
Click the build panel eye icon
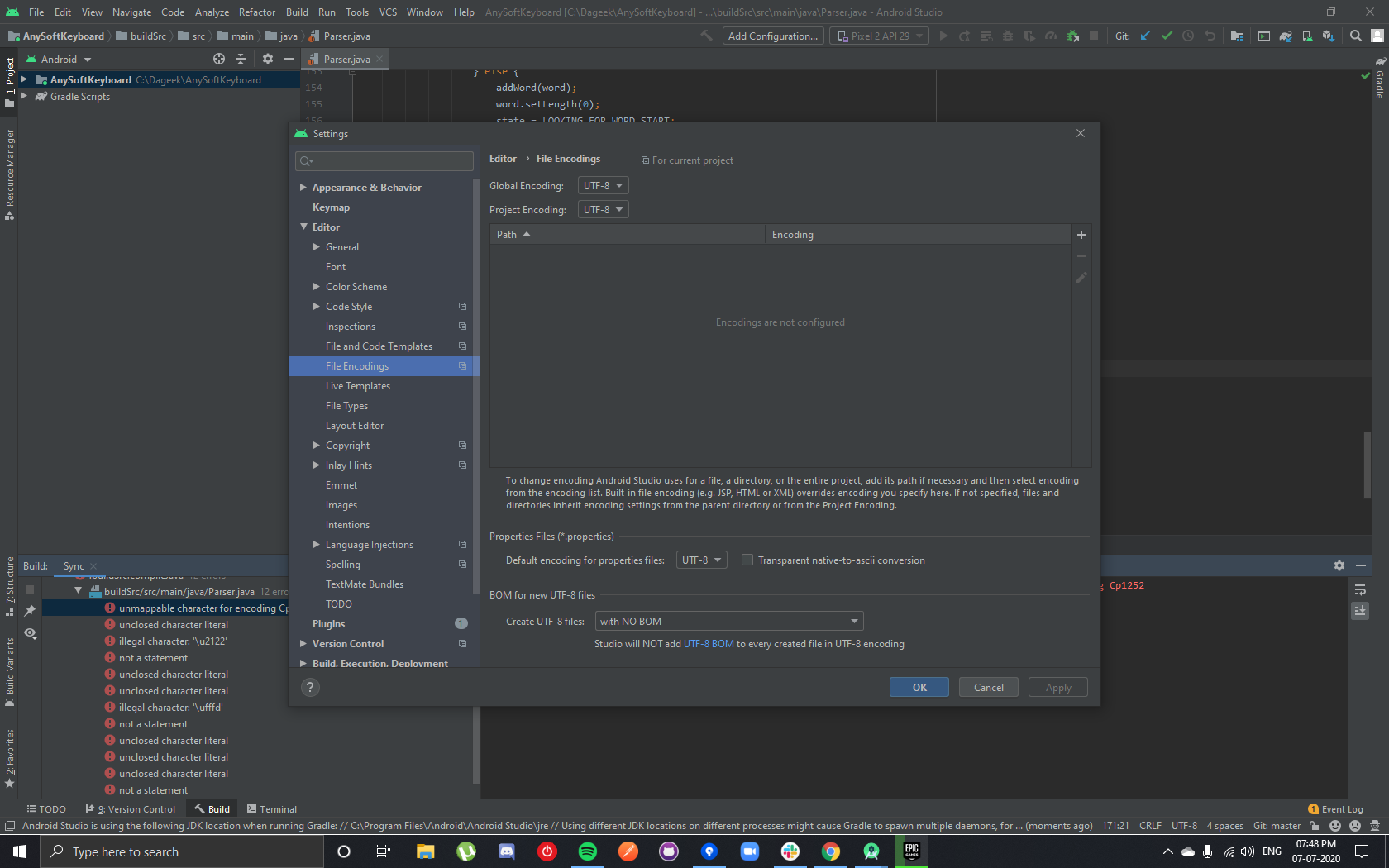[30, 633]
